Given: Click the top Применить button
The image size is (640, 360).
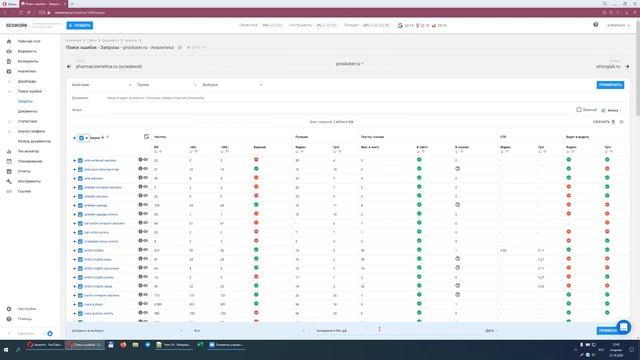Looking at the screenshot, I should click(x=610, y=85).
